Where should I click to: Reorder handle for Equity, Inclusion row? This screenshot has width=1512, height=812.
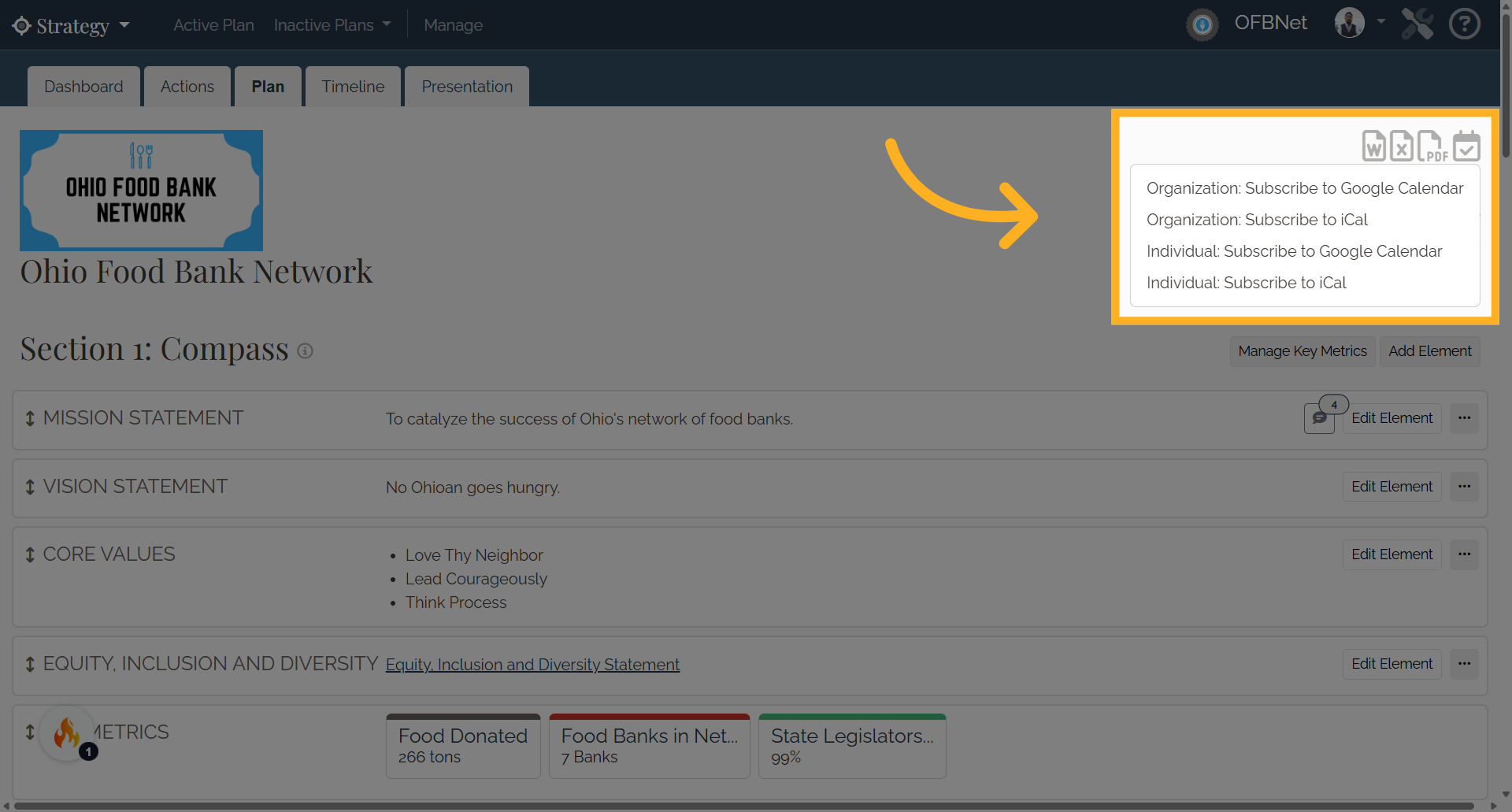pyautogui.click(x=30, y=664)
